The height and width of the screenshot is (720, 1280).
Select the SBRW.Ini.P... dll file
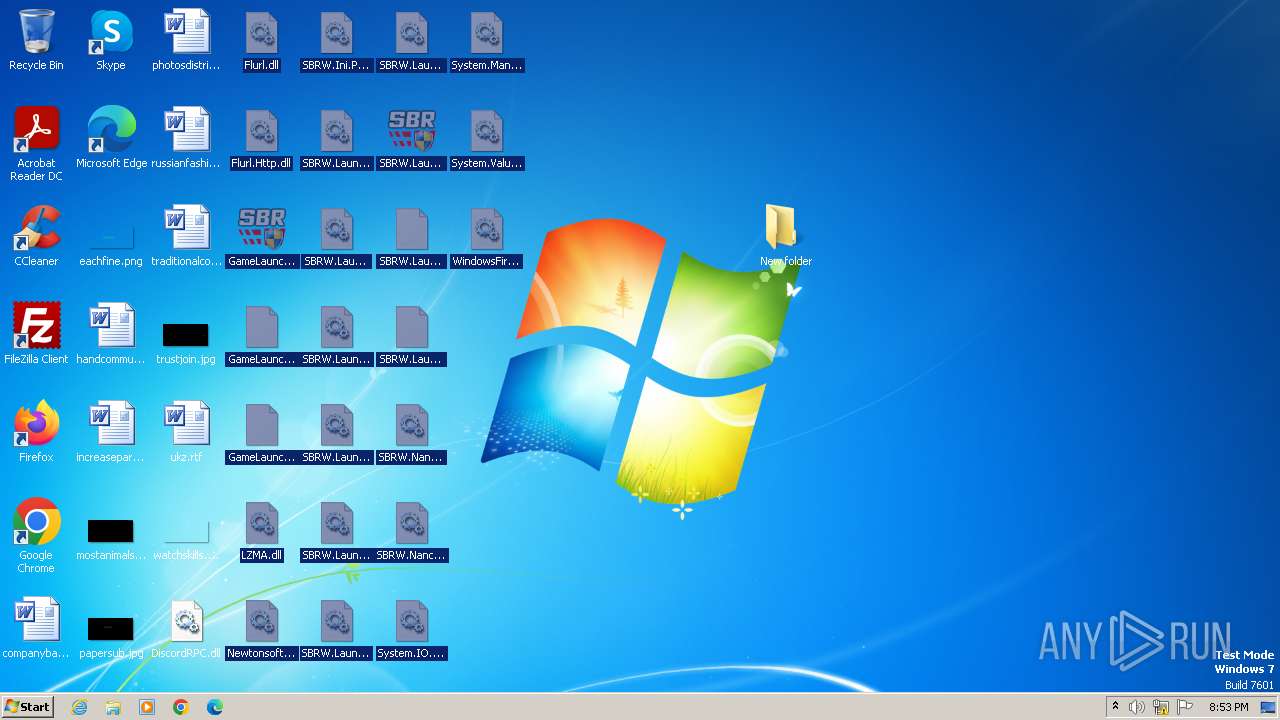click(336, 40)
